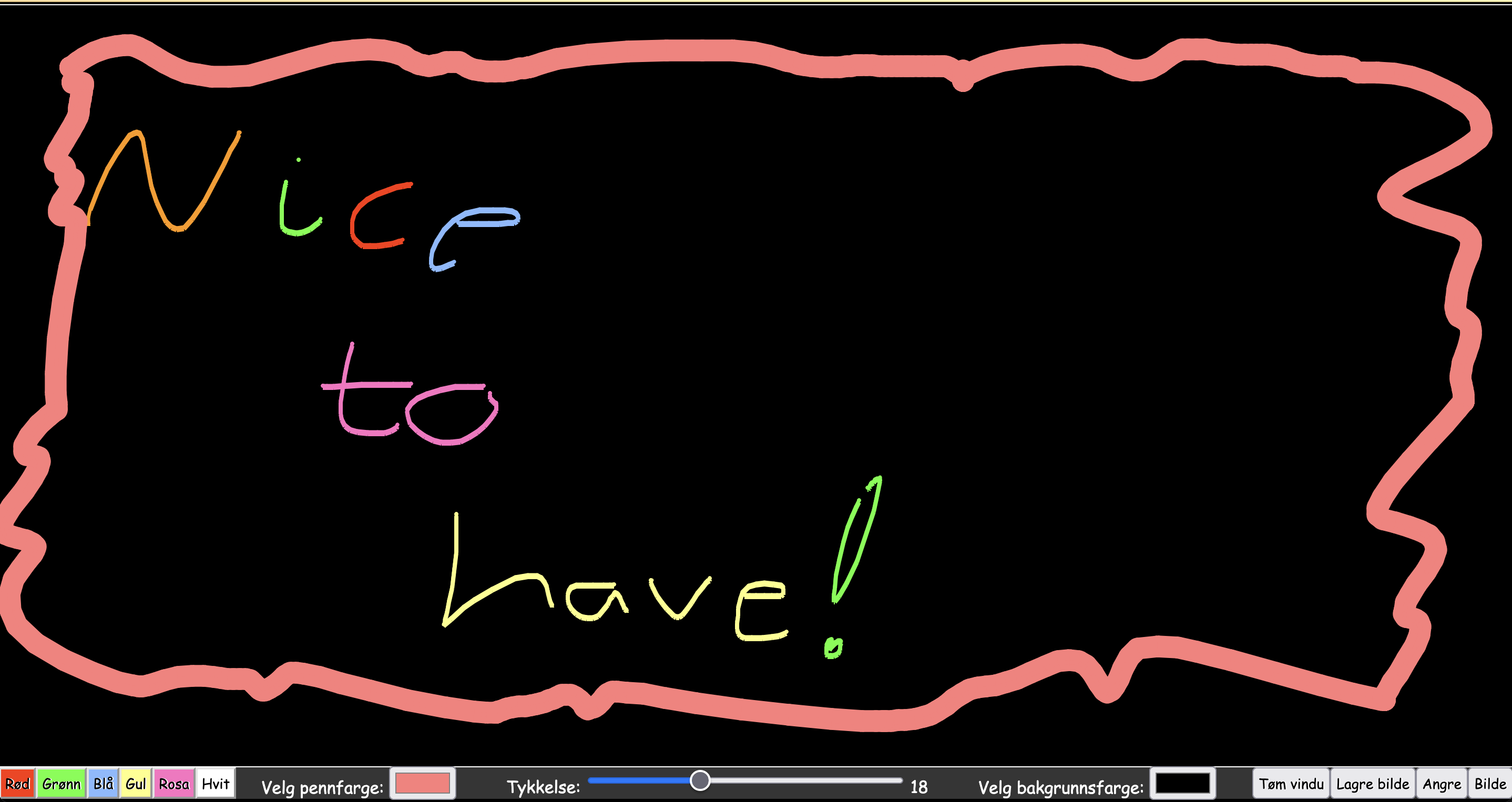Click the Tykkelse label

tap(543, 787)
